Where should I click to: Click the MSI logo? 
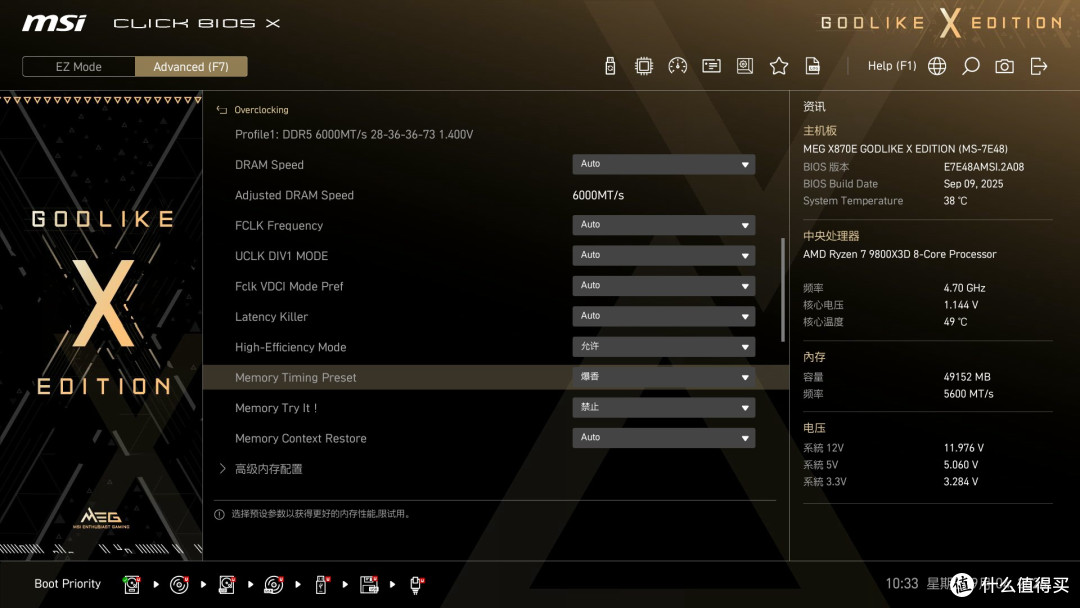(54, 23)
